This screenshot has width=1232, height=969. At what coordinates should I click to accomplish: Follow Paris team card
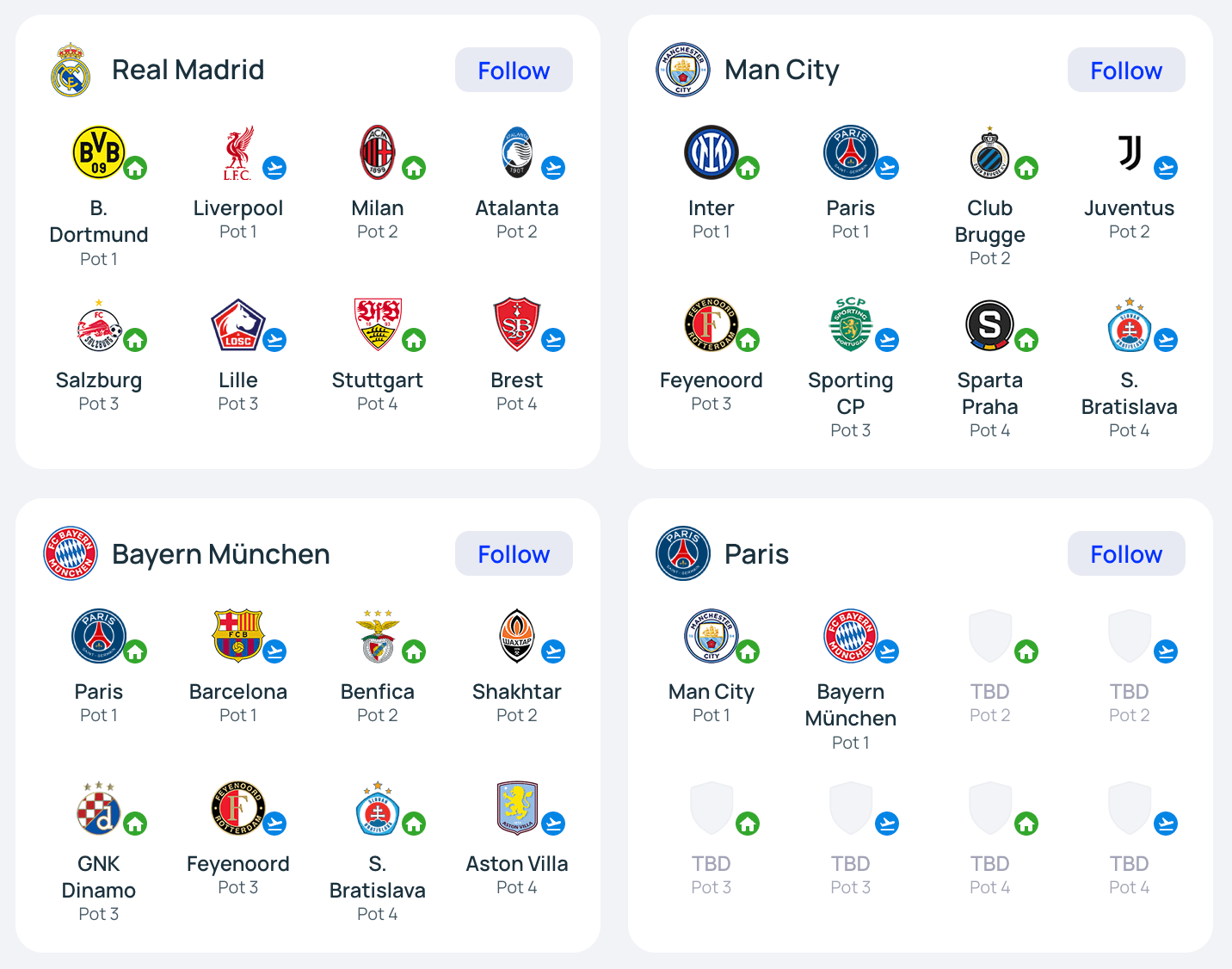[1125, 554]
